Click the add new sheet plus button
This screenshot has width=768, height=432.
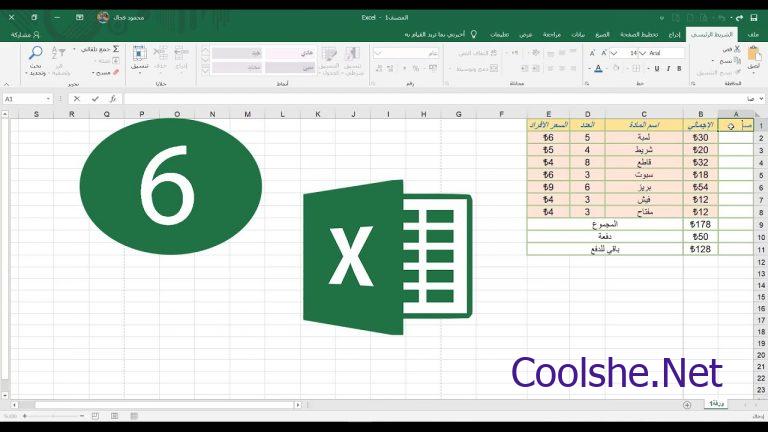tap(687, 405)
